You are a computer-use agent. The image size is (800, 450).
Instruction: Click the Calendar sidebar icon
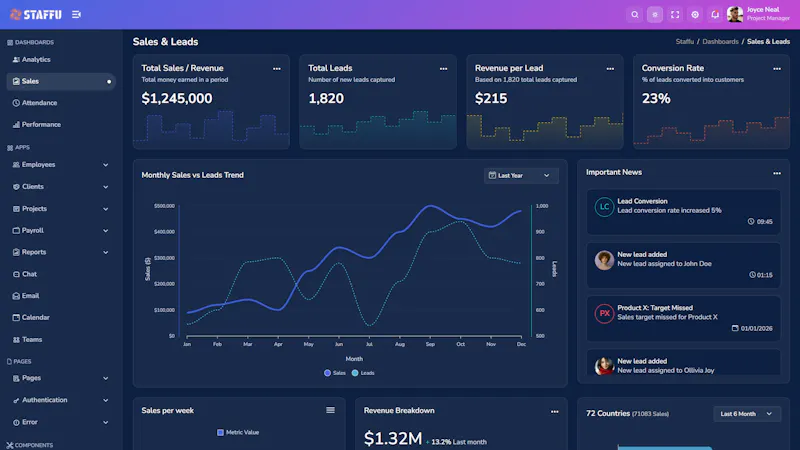[16, 317]
